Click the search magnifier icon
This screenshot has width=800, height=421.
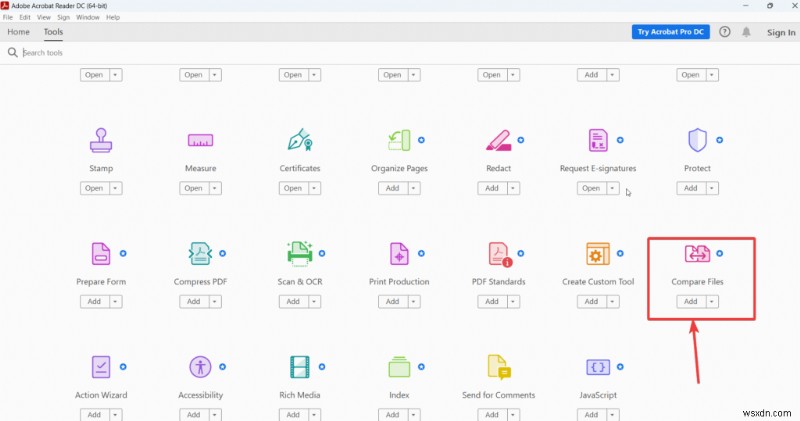tap(13, 53)
